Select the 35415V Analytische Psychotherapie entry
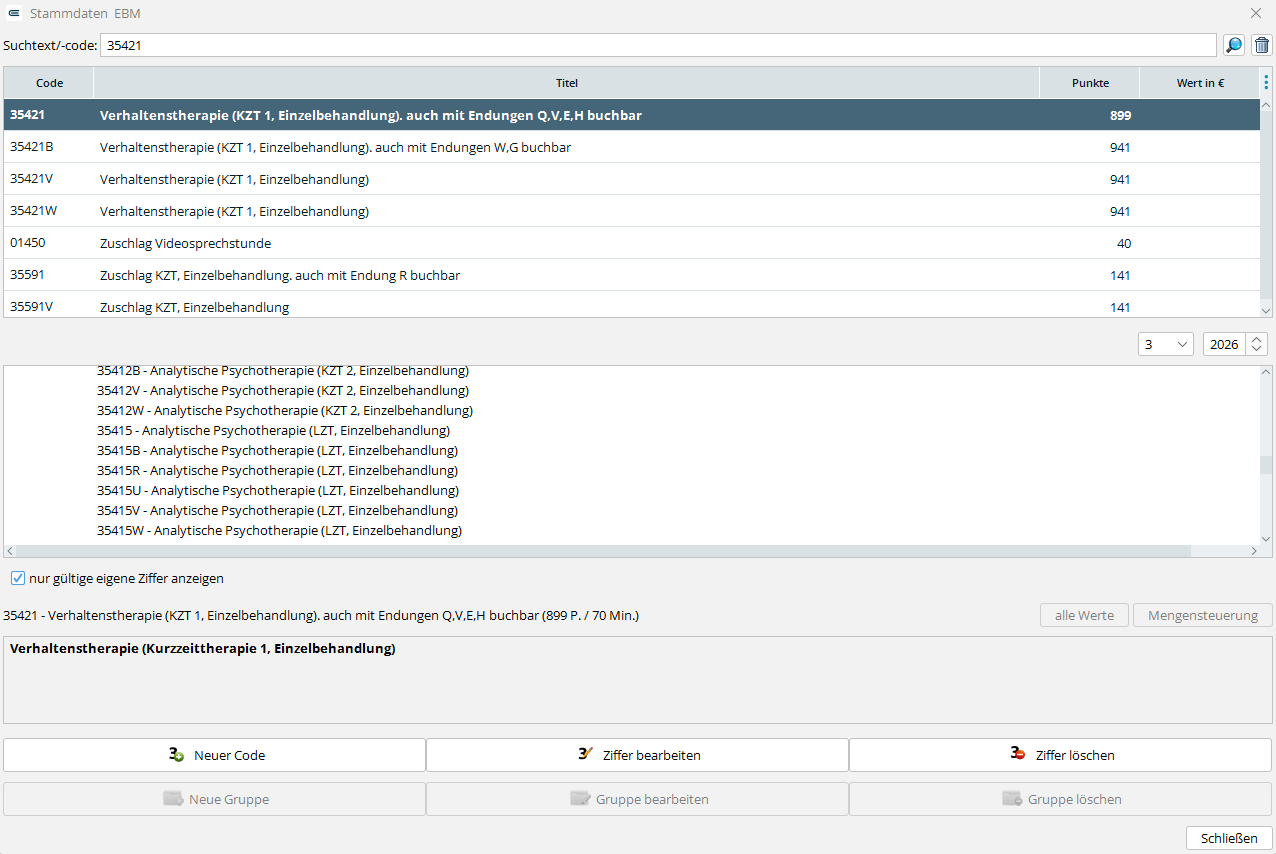Viewport: 1276px width, 854px height. click(277, 510)
